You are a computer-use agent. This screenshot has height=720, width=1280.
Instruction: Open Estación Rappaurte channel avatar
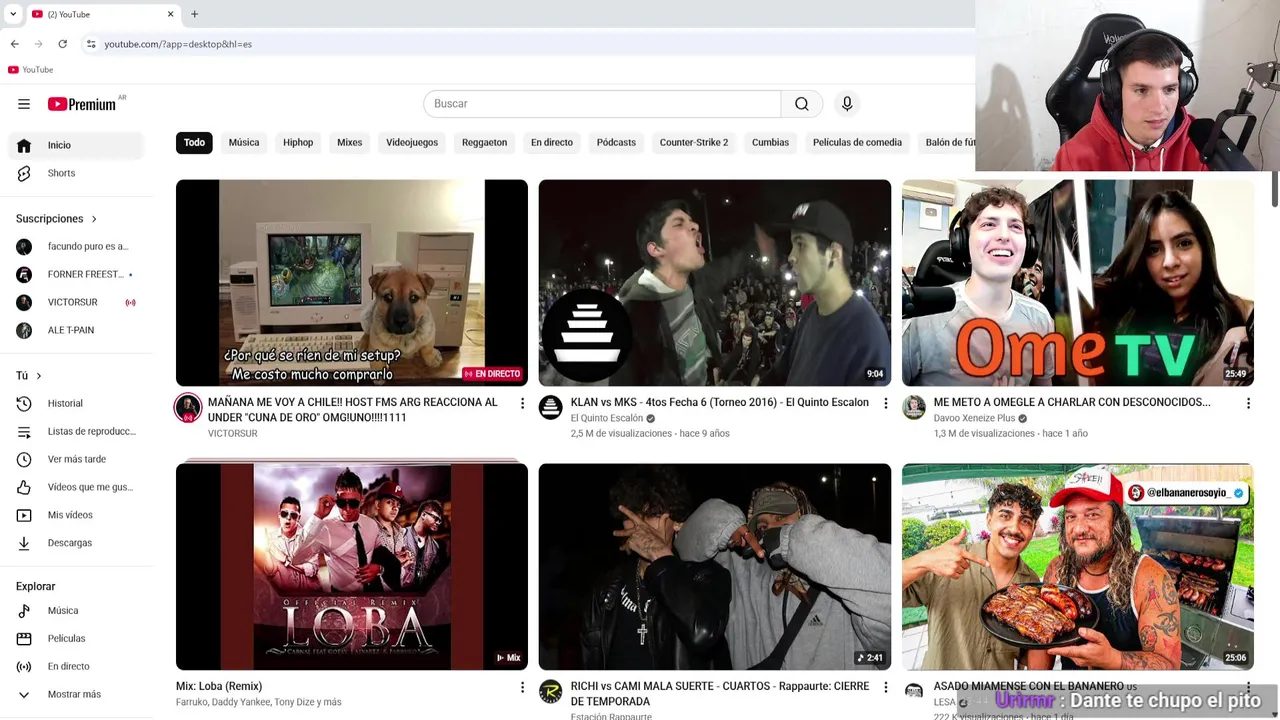[551, 691]
